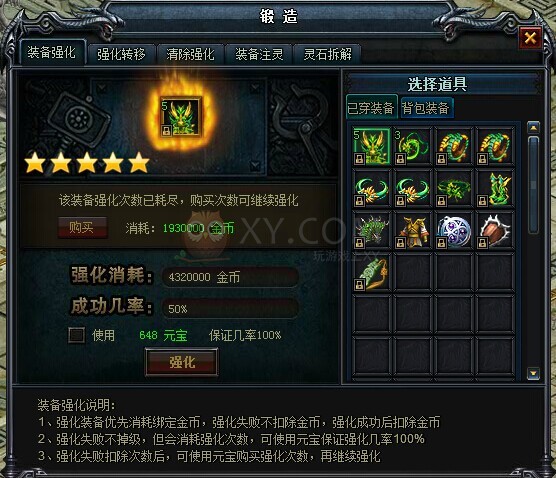556x478 pixels.
Task: Click the scroll up arrow of item list
Action: click(x=534, y=127)
